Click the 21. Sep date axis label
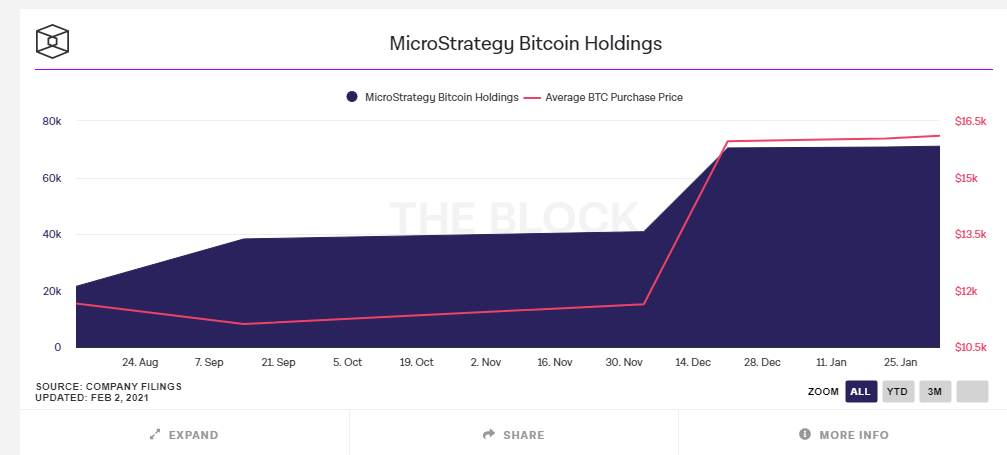The width and height of the screenshot is (1007, 455). (x=278, y=362)
